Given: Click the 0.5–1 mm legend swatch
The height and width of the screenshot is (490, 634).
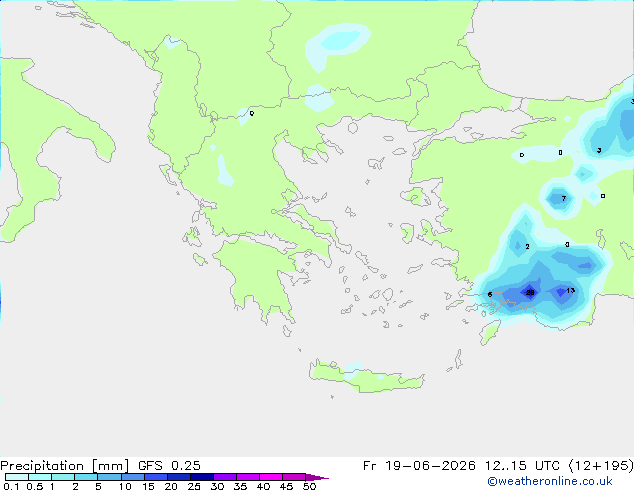Looking at the screenshot, I should [40, 477].
